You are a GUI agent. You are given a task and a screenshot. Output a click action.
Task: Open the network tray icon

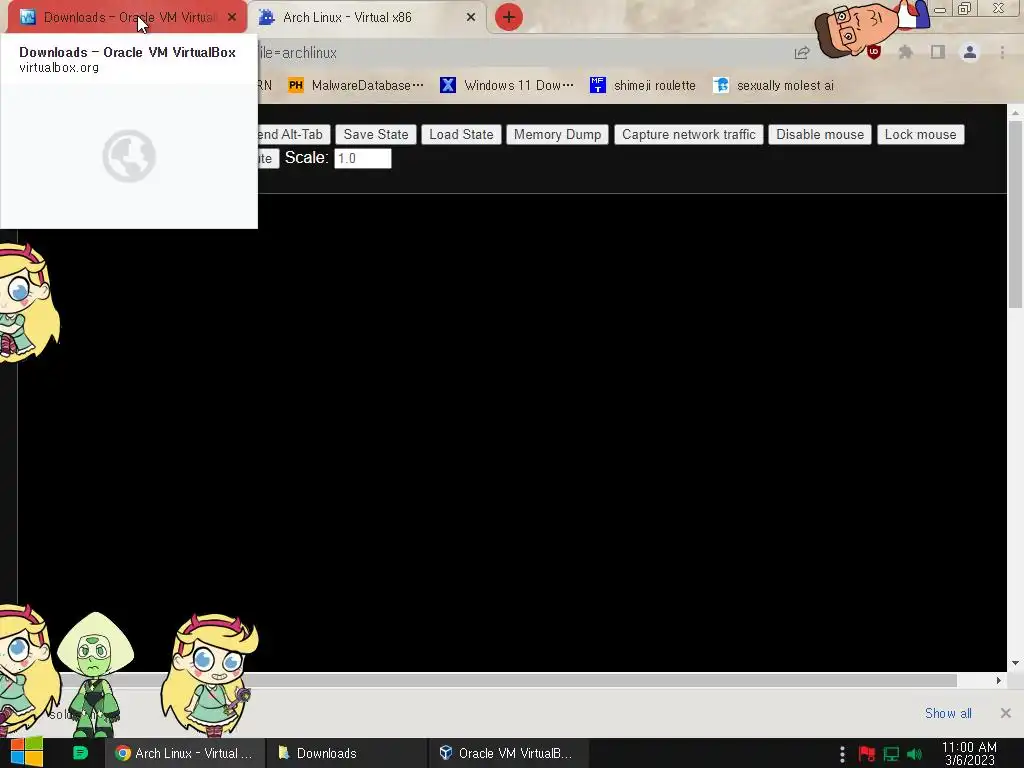pyautogui.click(x=891, y=754)
